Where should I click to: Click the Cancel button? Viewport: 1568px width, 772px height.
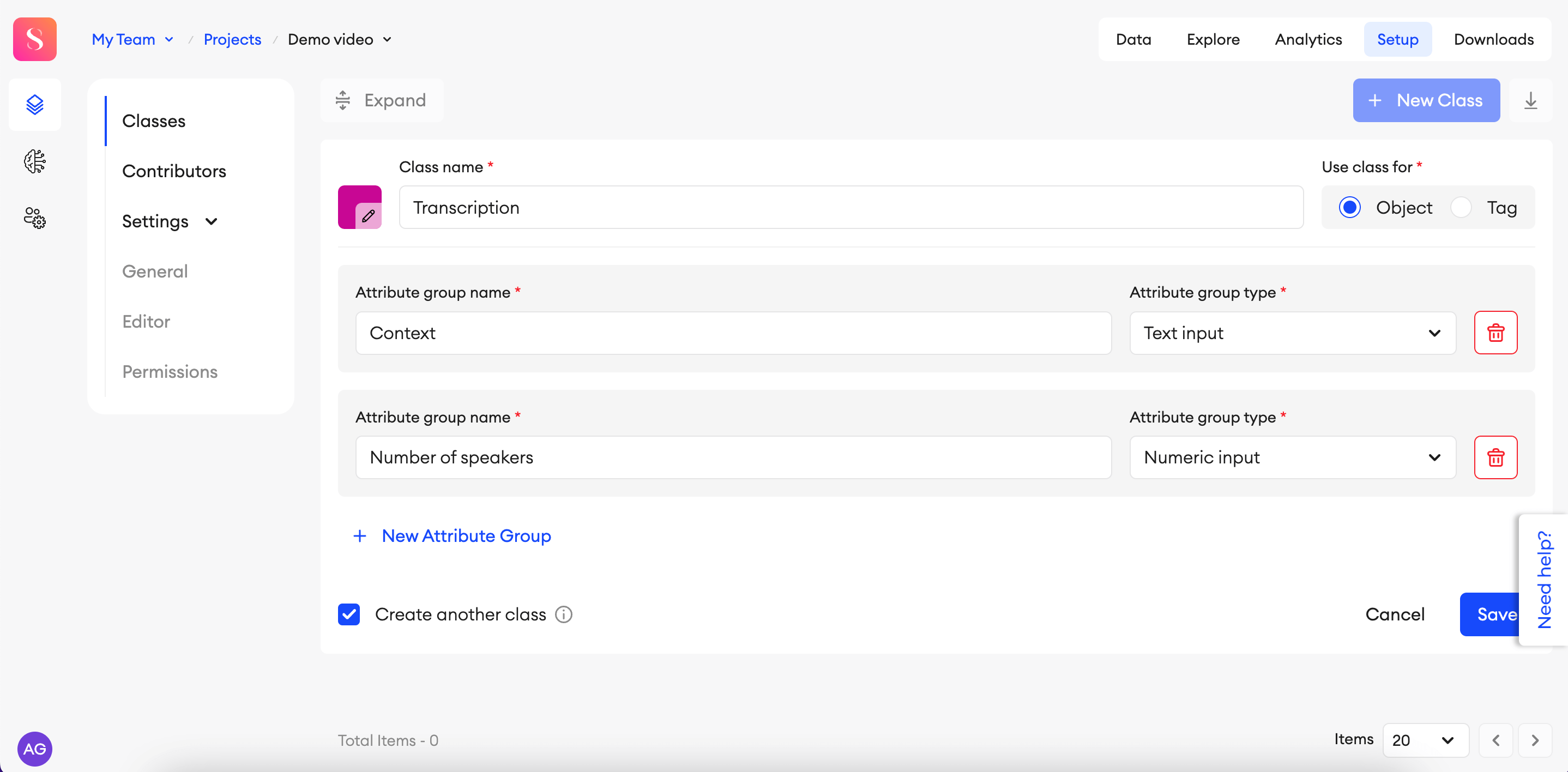[1395, 614]
